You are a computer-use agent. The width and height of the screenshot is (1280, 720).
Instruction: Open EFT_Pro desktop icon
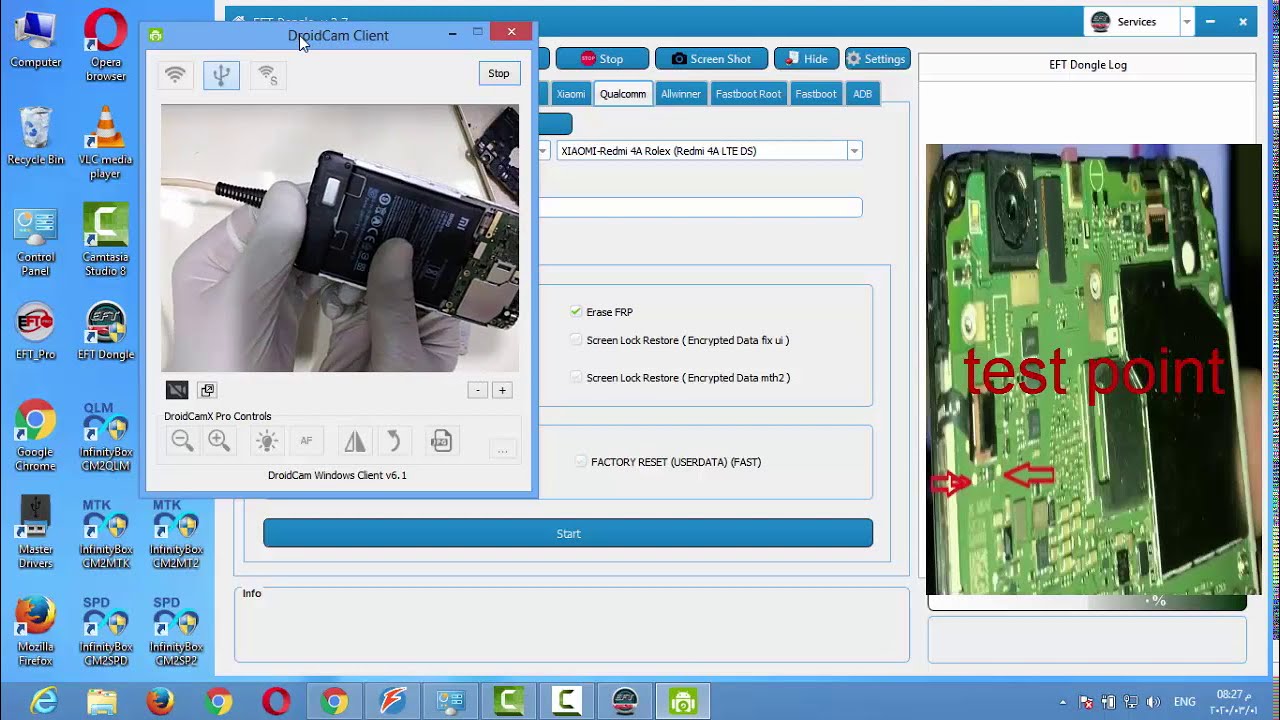click(x=36, y=331)
